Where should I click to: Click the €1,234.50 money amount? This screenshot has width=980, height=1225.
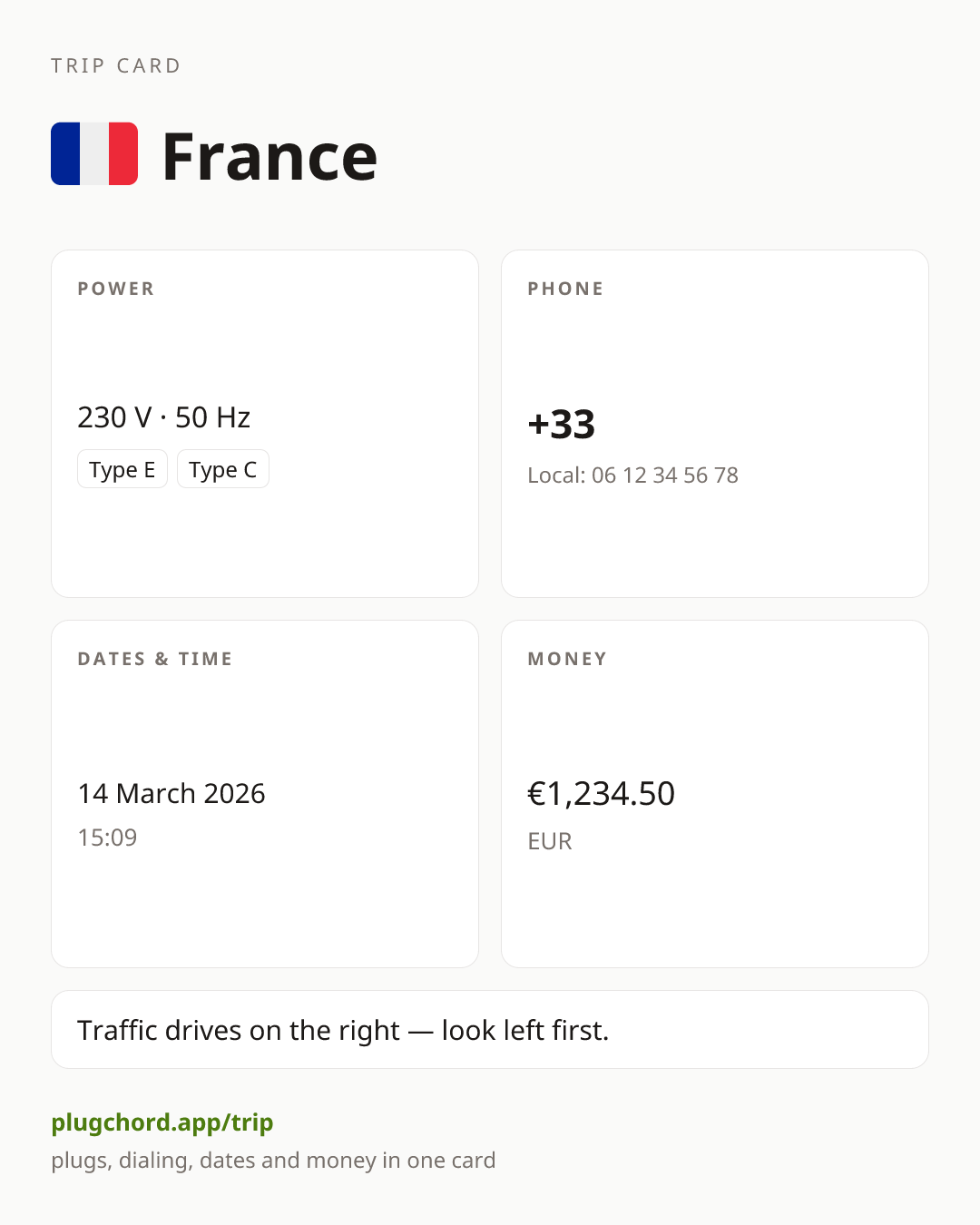pyautogui.click(x=602, y=794)
